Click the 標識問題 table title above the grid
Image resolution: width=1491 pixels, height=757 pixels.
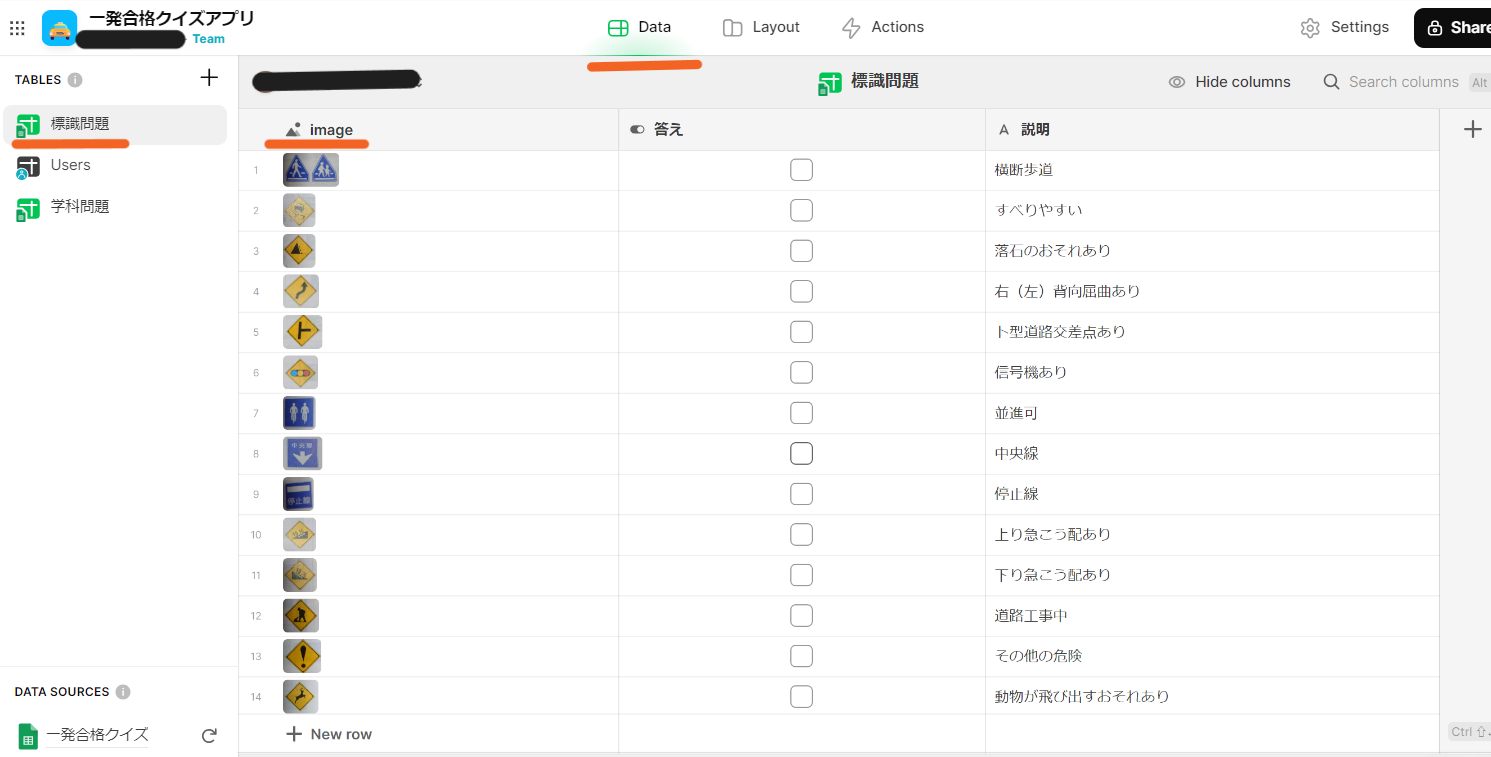click(868, 82)
